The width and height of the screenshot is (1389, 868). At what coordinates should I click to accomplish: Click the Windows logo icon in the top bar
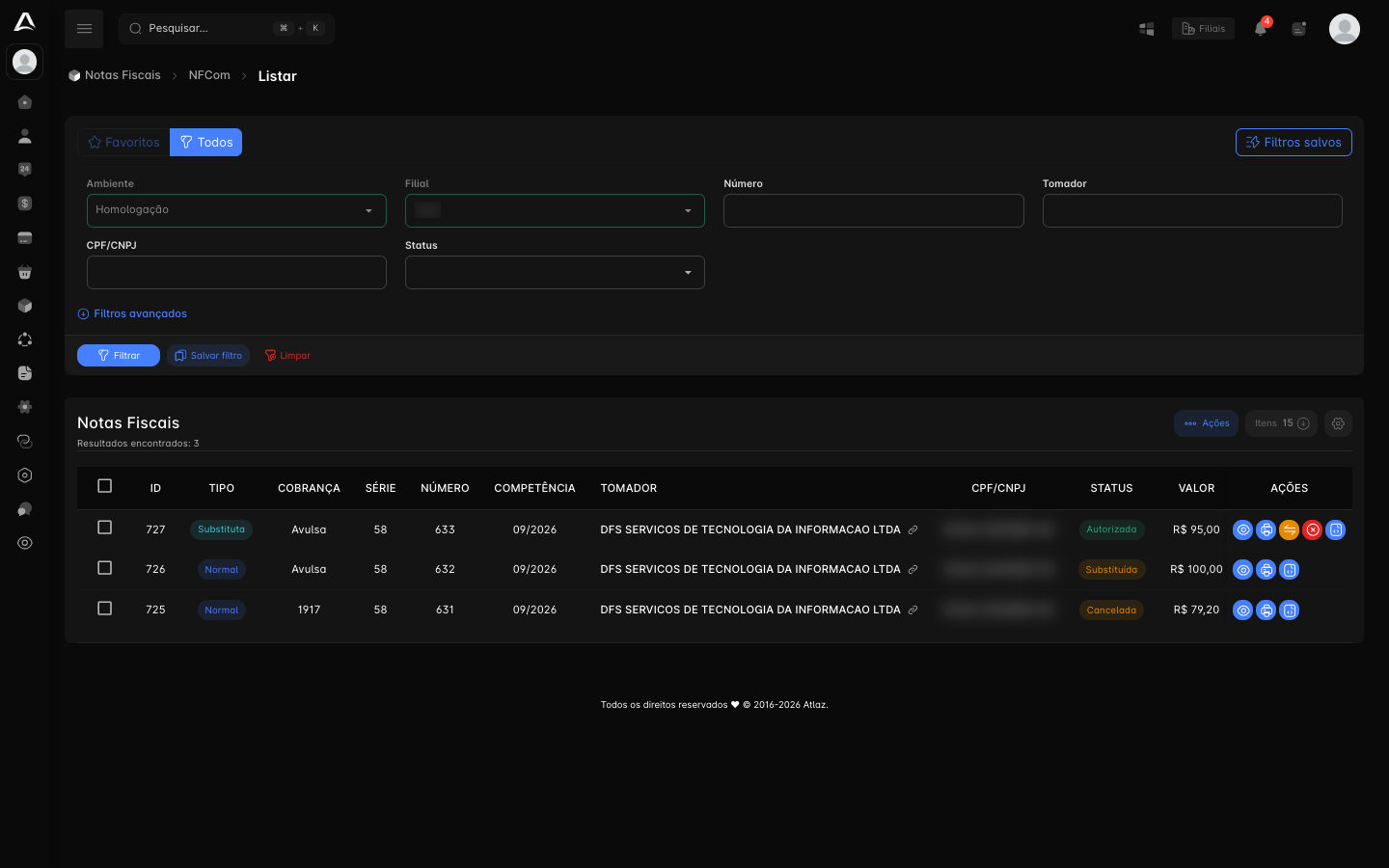click(1147, 29)
